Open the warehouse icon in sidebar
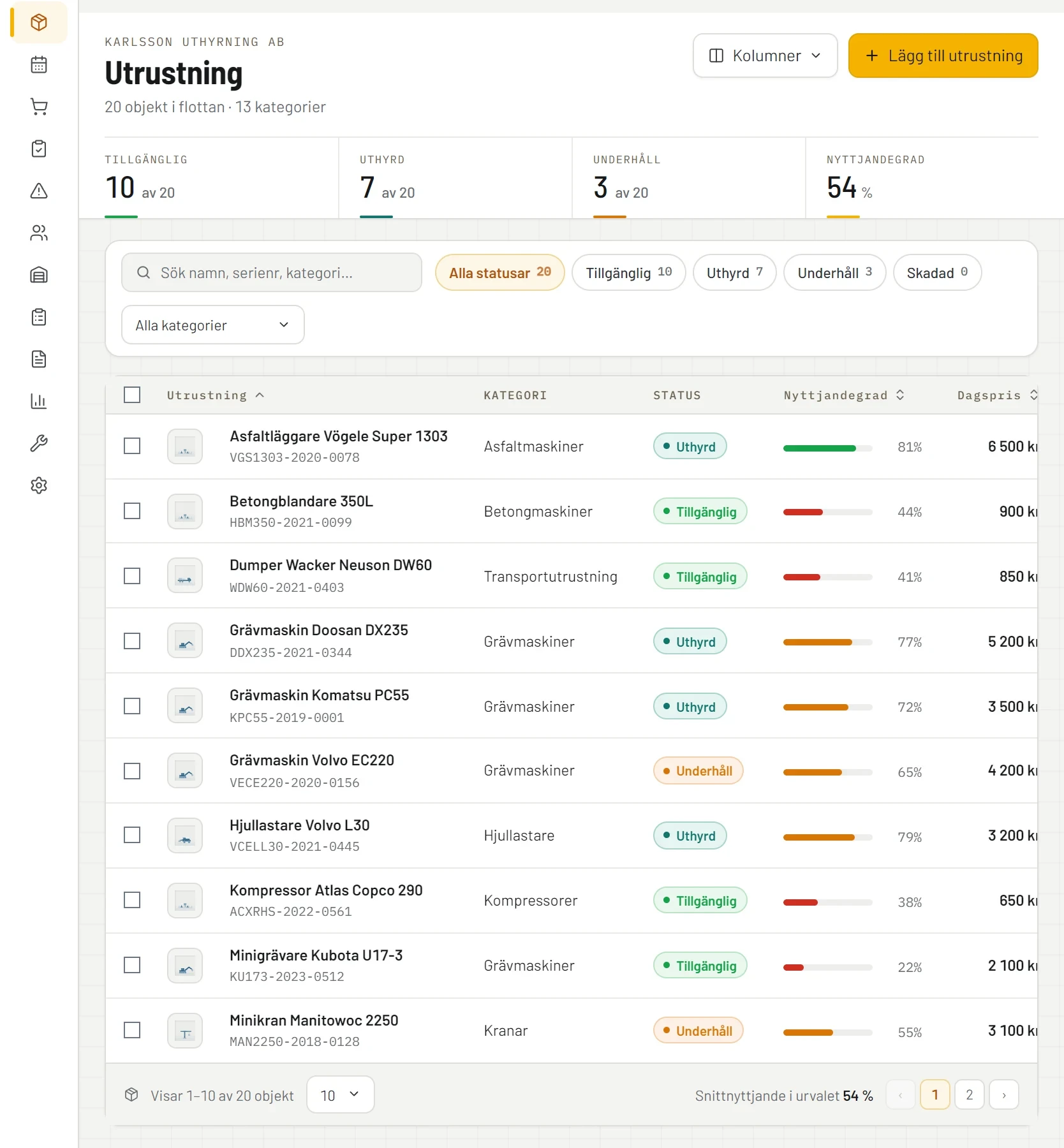Image resolution: width=1064 pixels, height=1148 pixels. 39,276
